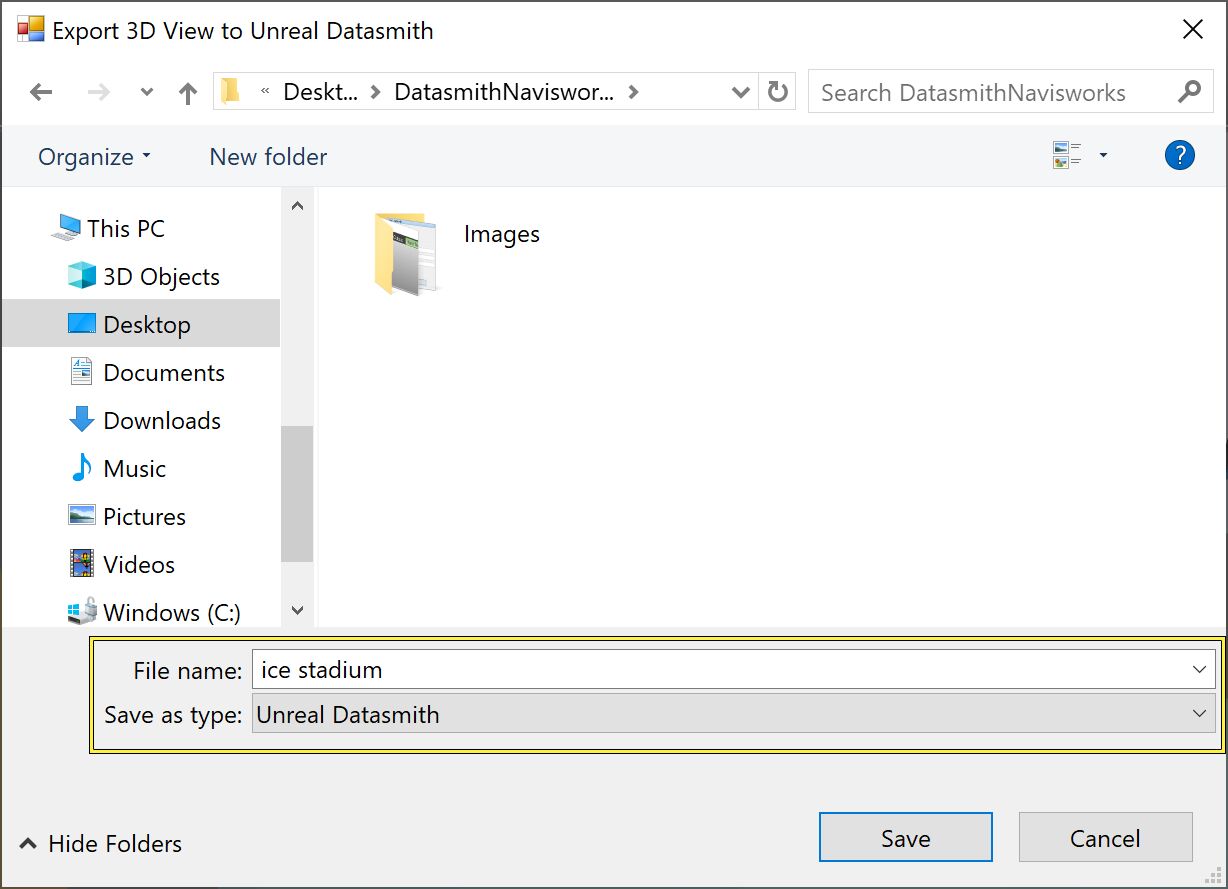Select Desktop in the navigation pane
Screen dimensions: 1228x889
(x=141, y=325)
